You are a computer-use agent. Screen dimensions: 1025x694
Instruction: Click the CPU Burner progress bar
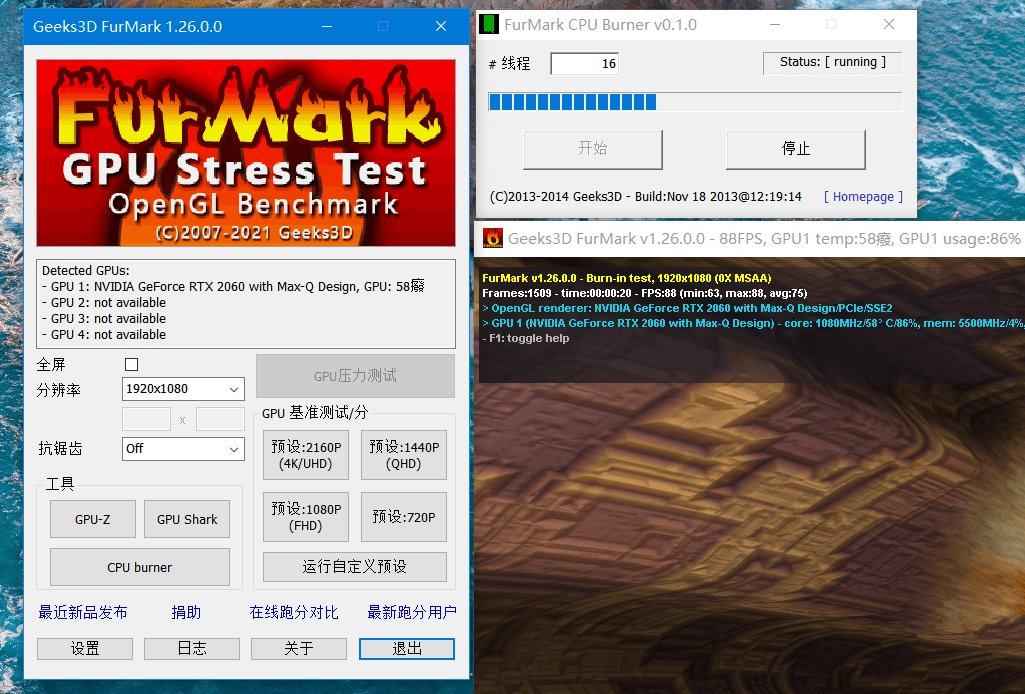pyautogui.click(x=694, y=101)
